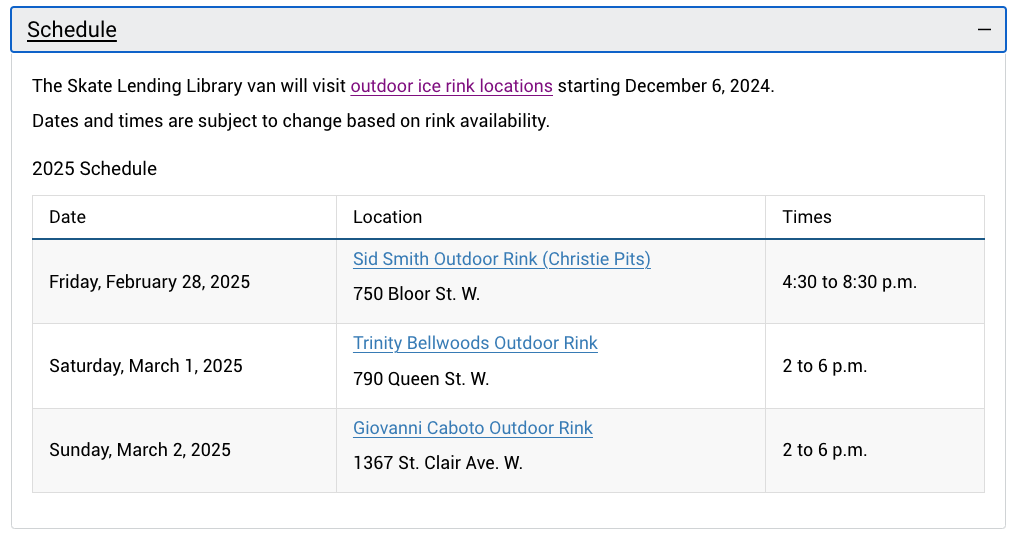1012x538 pixels.
Task: Click the dates subject to change notice
Action: 290,121
